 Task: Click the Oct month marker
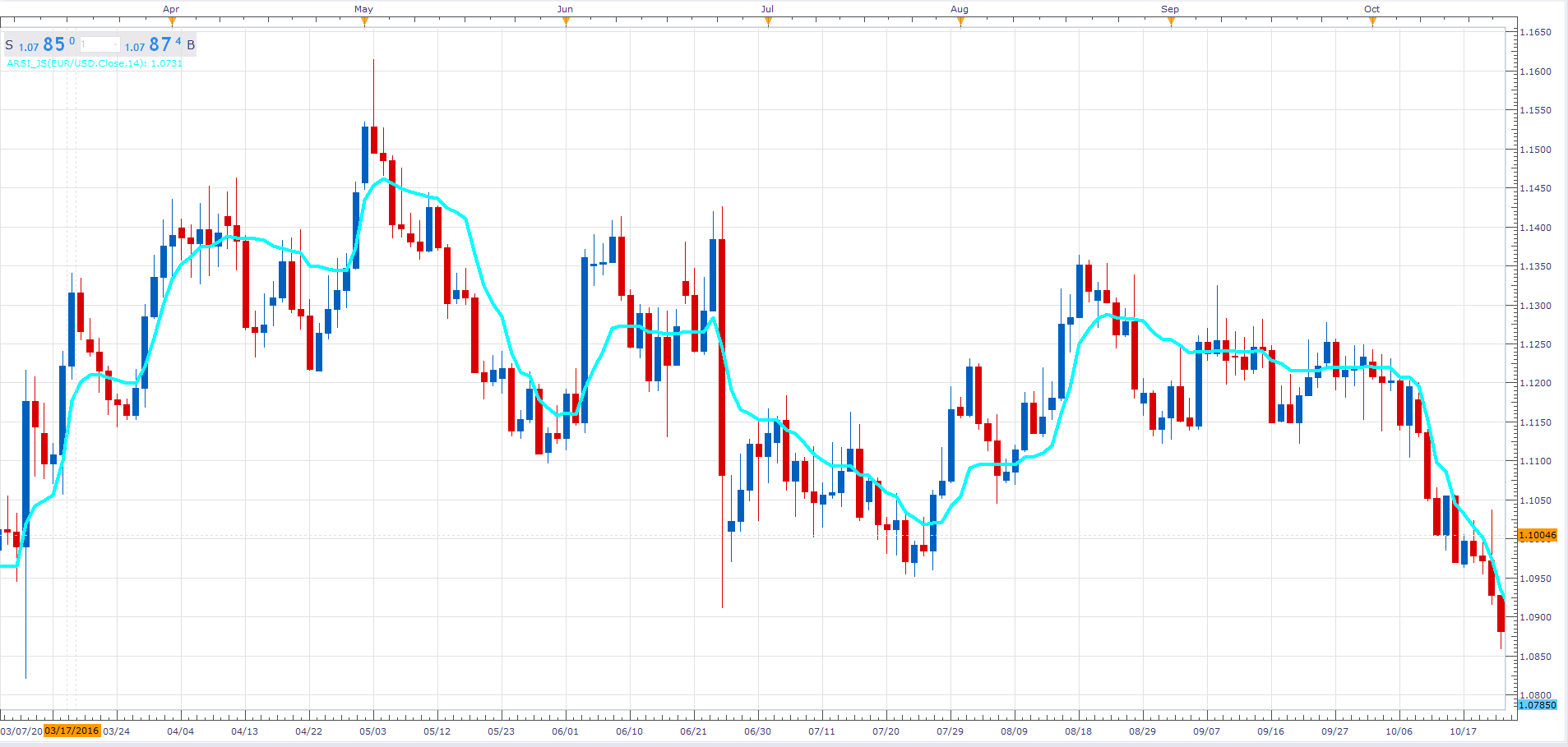[x=1372, y=10]
